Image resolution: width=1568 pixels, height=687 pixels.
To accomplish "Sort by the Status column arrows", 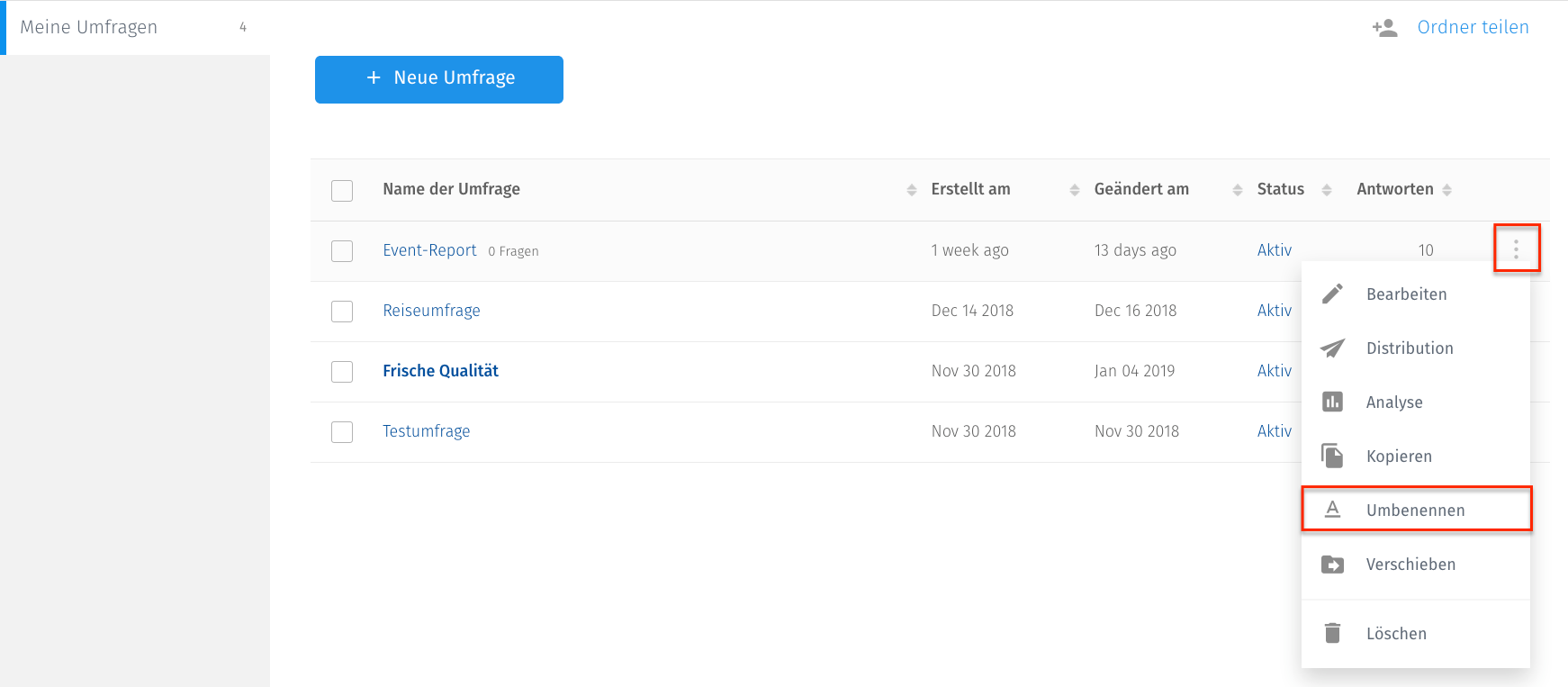I will [1326, 190].
